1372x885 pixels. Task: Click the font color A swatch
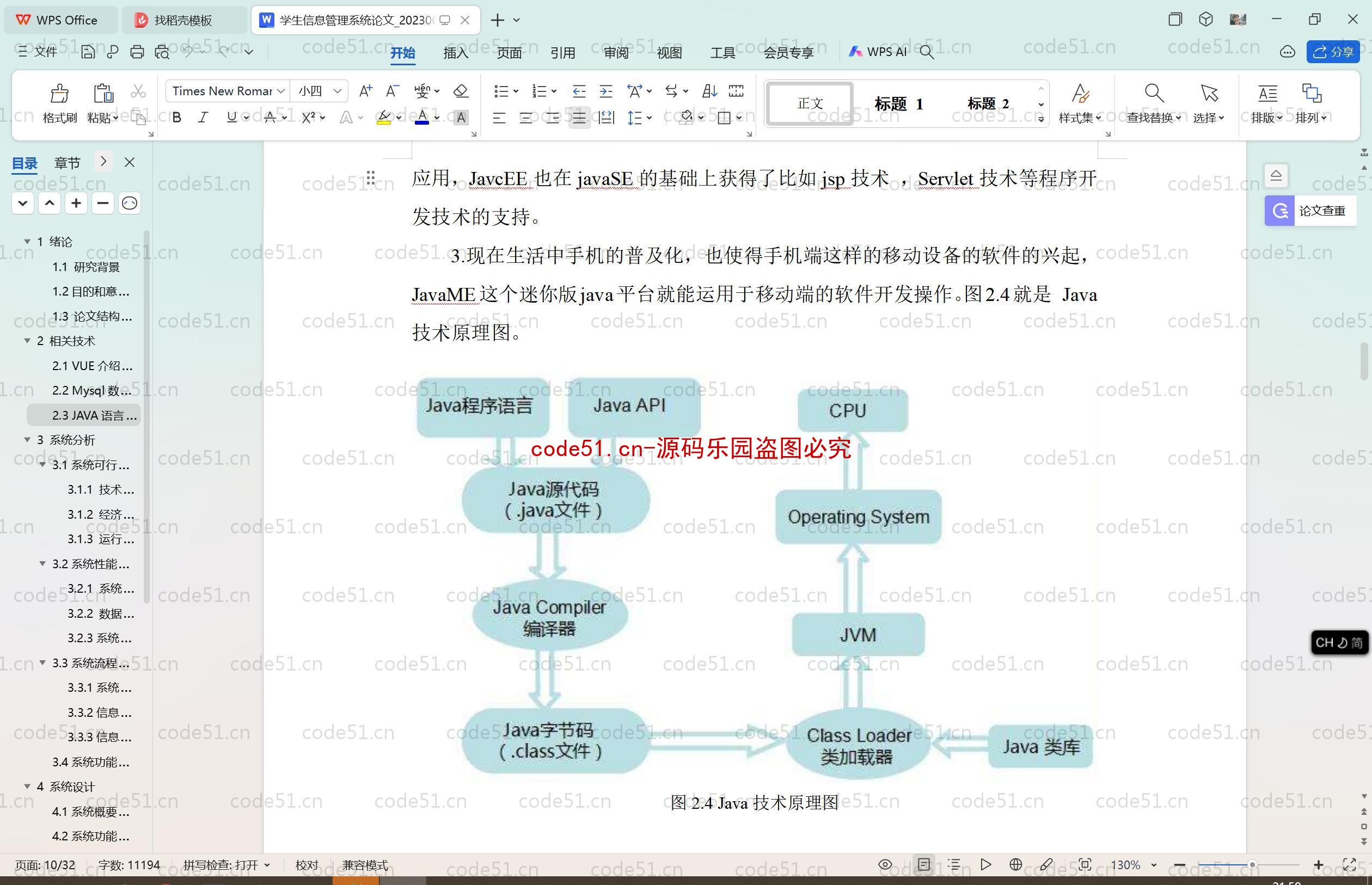pyautogui.click(x=422, y=118)
